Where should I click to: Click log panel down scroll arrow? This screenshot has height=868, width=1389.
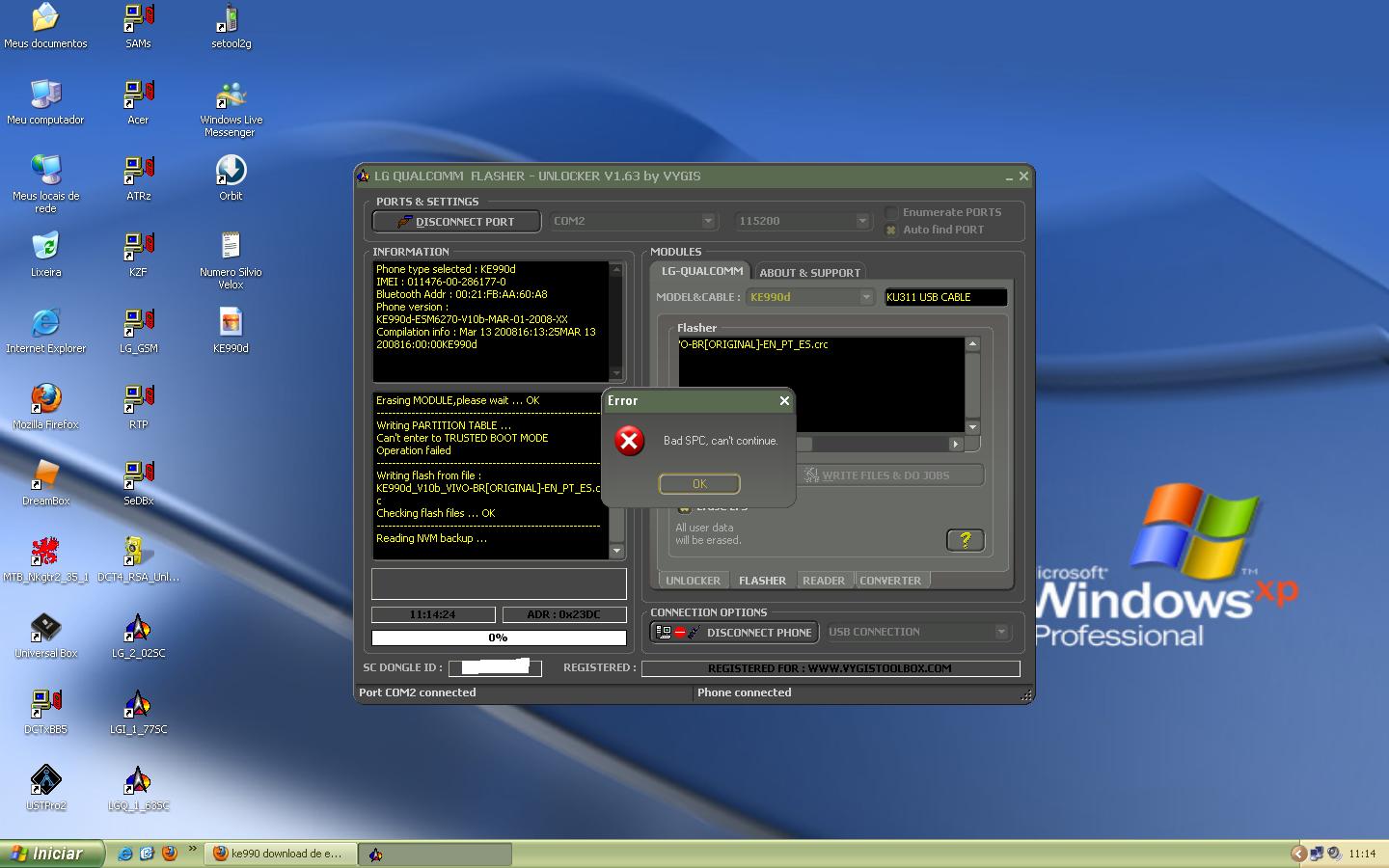coord(616,551)
